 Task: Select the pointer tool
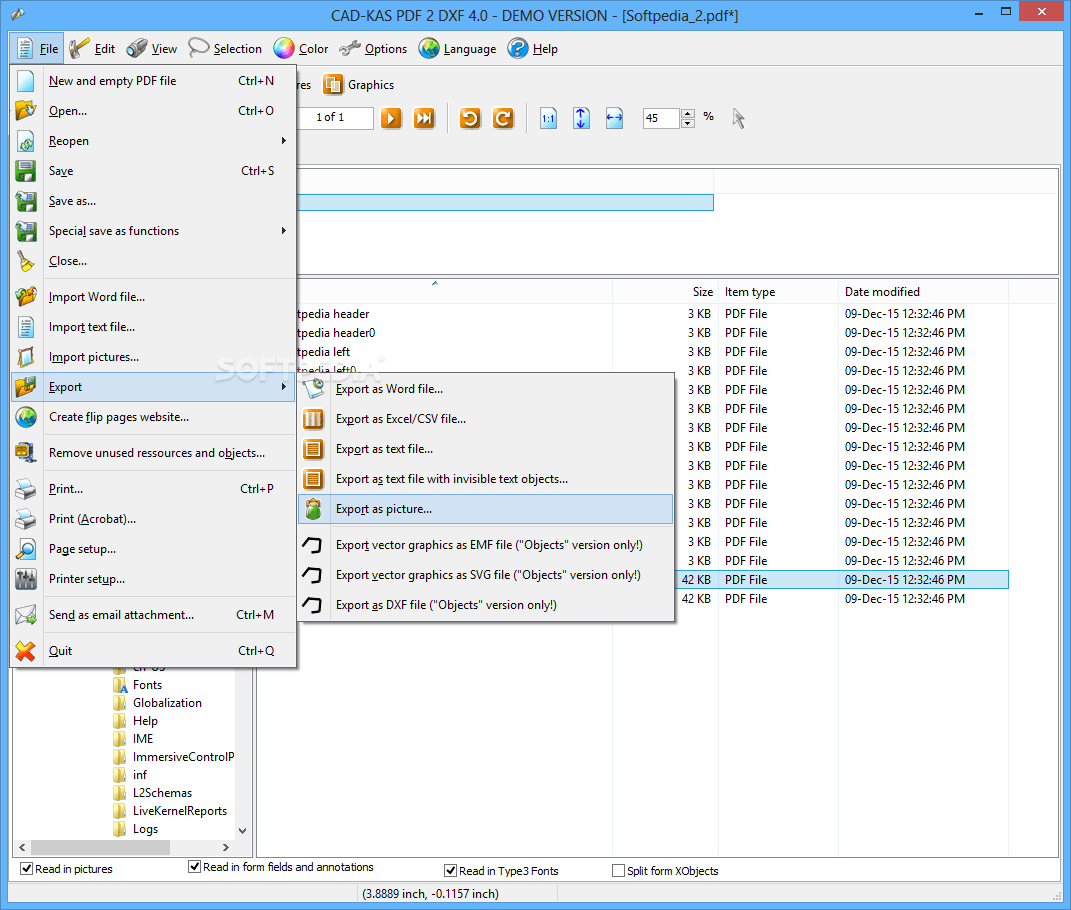tap(738, 117)
